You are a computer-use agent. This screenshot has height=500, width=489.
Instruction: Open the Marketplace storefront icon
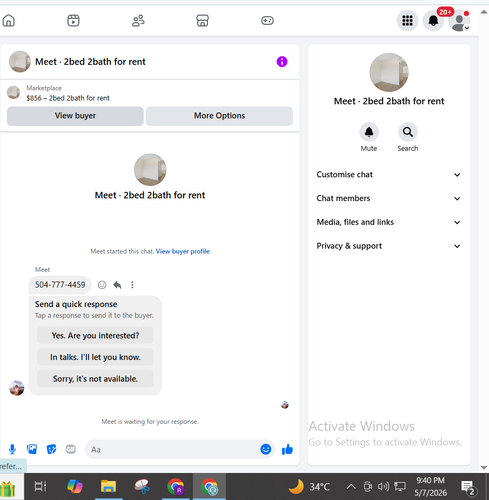pyautogui.click(x=202, y=20)
